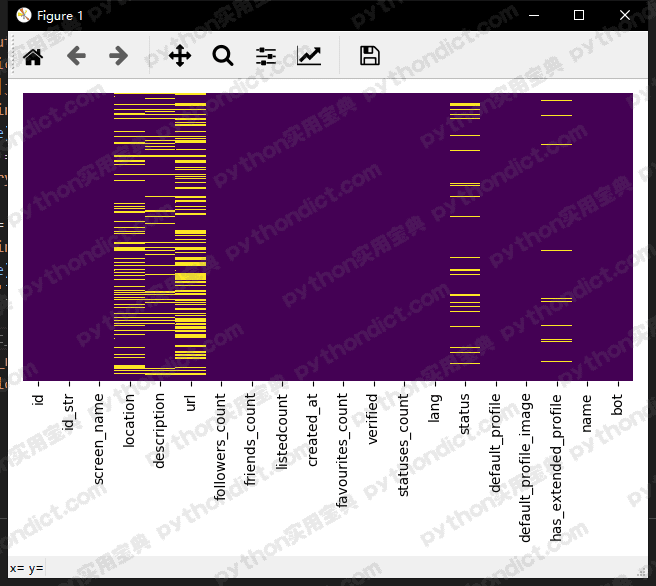Image resolution: width=656 pixels, height=586 pixels.
Task: Toggle the Pan axes tool
Action: 180,56
